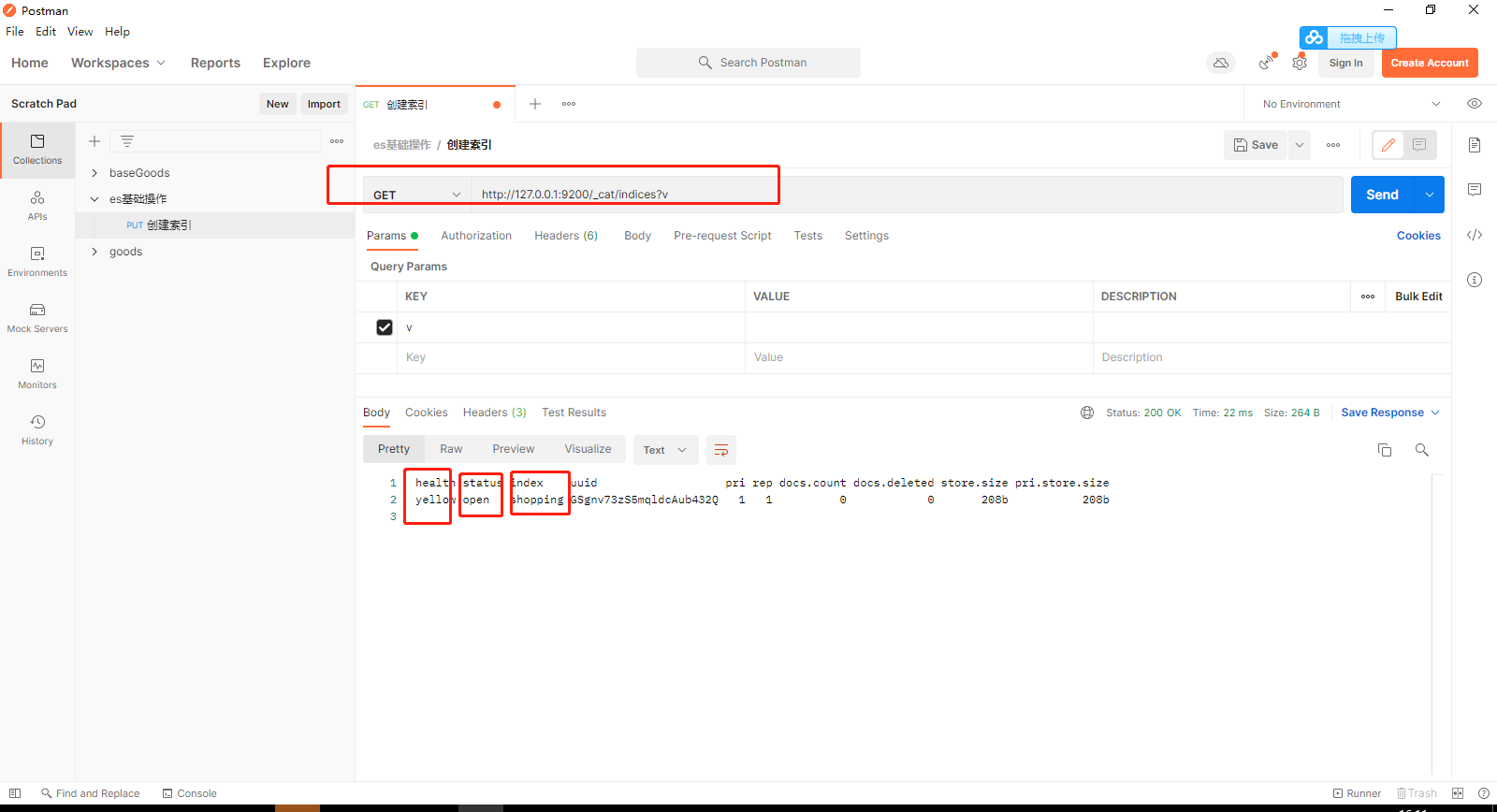The image size is (1497, 812).
Task: Copy the response body with copy icon
Action: pos(1385,450)
